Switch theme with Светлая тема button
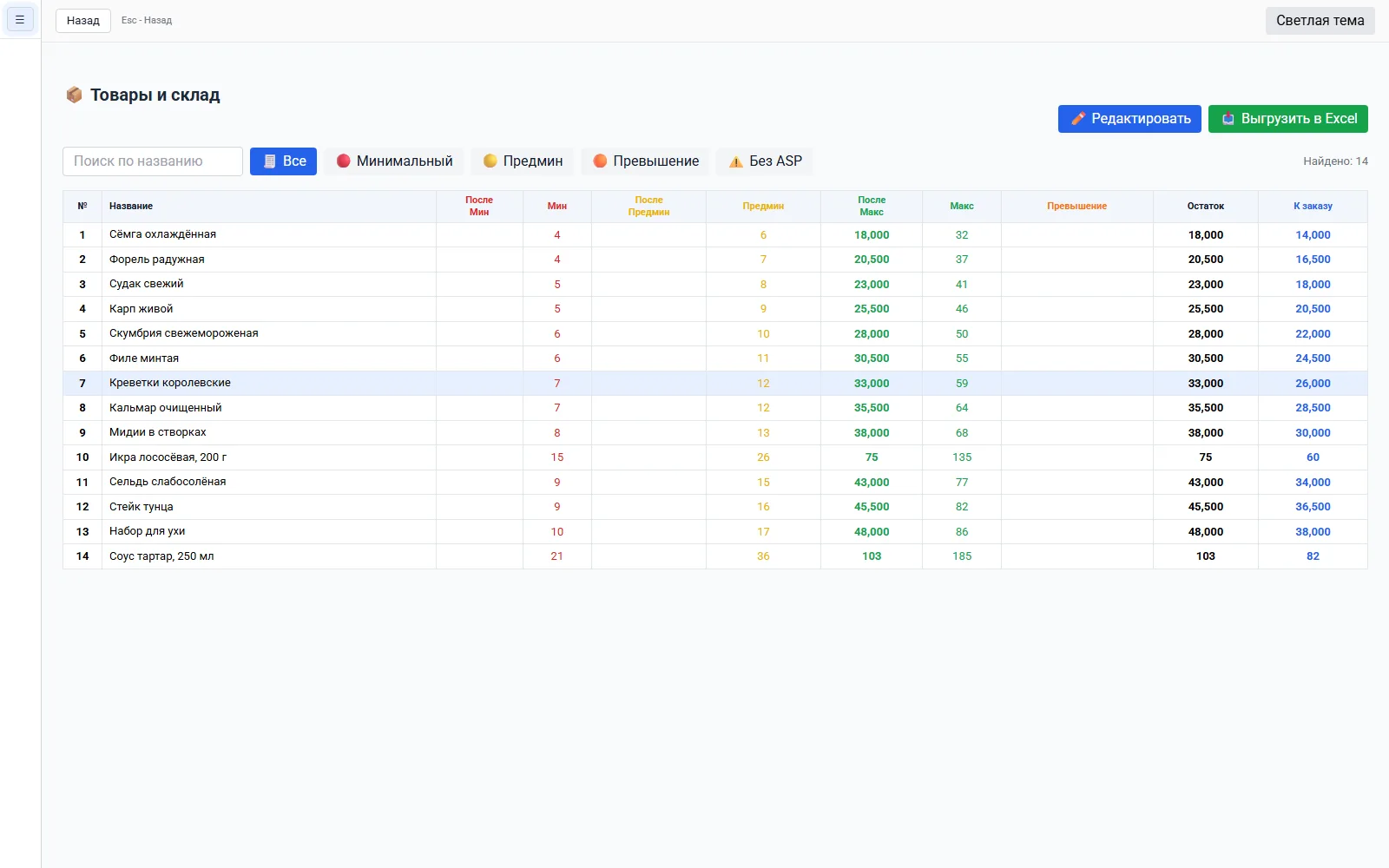Viewport: 1389px width, 868px height. (1320, 20)
